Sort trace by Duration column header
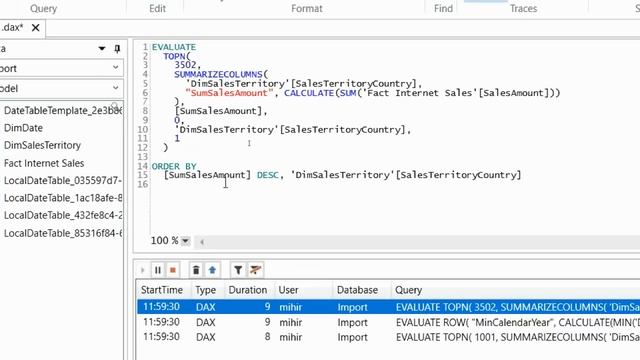Screen dimensions: 640x360 click(x=248, y=290)
